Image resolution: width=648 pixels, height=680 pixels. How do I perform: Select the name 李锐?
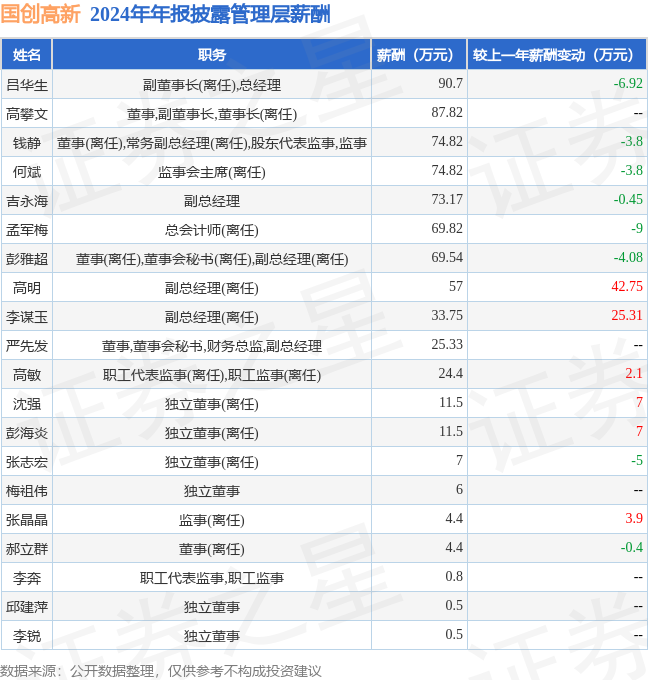26,636
